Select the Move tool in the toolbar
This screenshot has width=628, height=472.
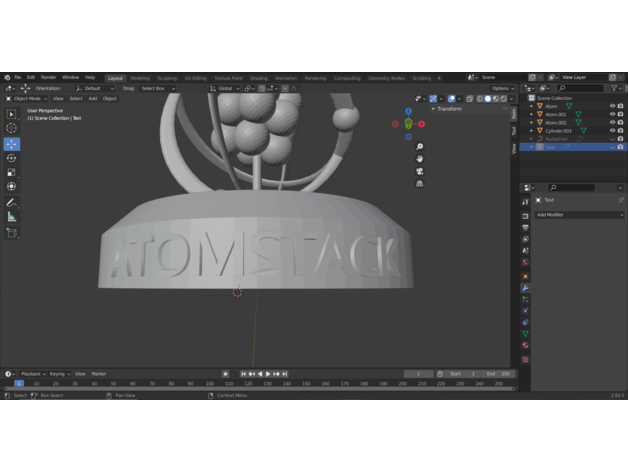[x=12, y=144]
